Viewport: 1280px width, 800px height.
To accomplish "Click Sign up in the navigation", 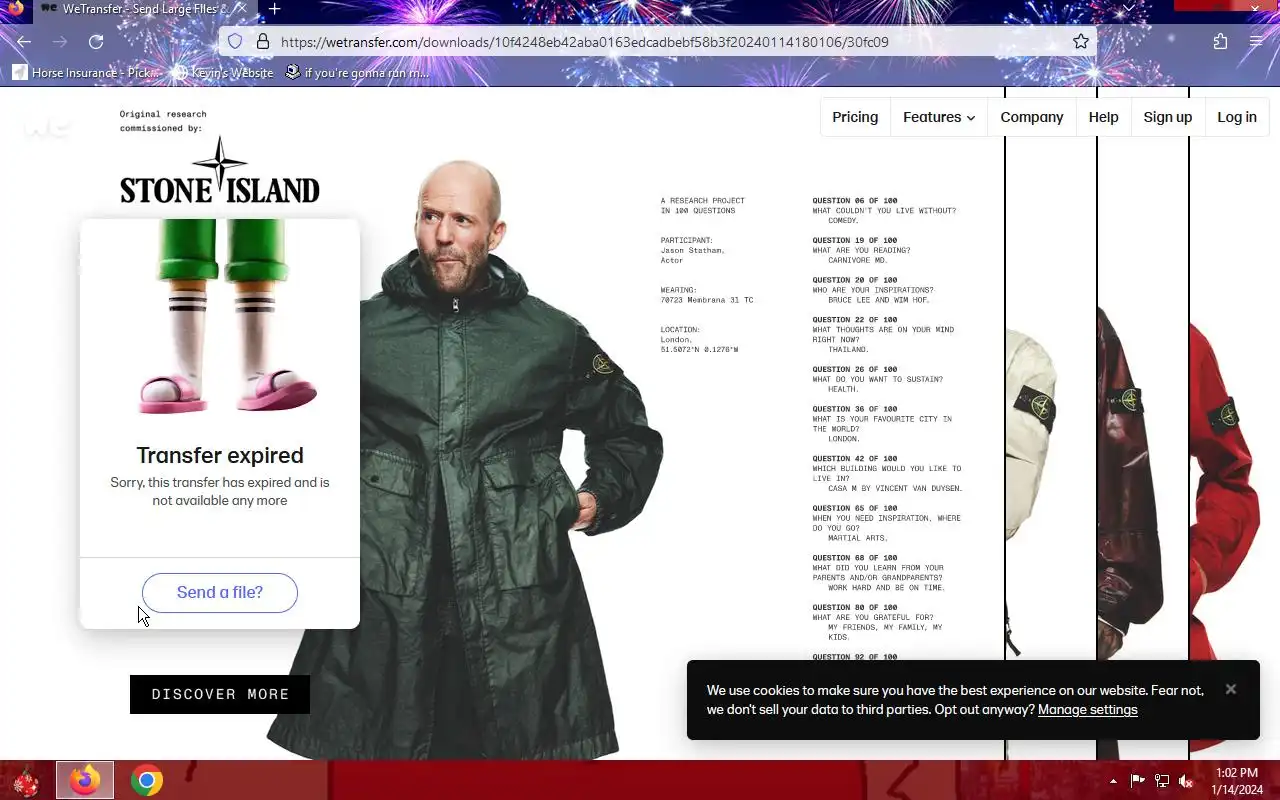I will pyautogui.click(x=1167, y=117).
